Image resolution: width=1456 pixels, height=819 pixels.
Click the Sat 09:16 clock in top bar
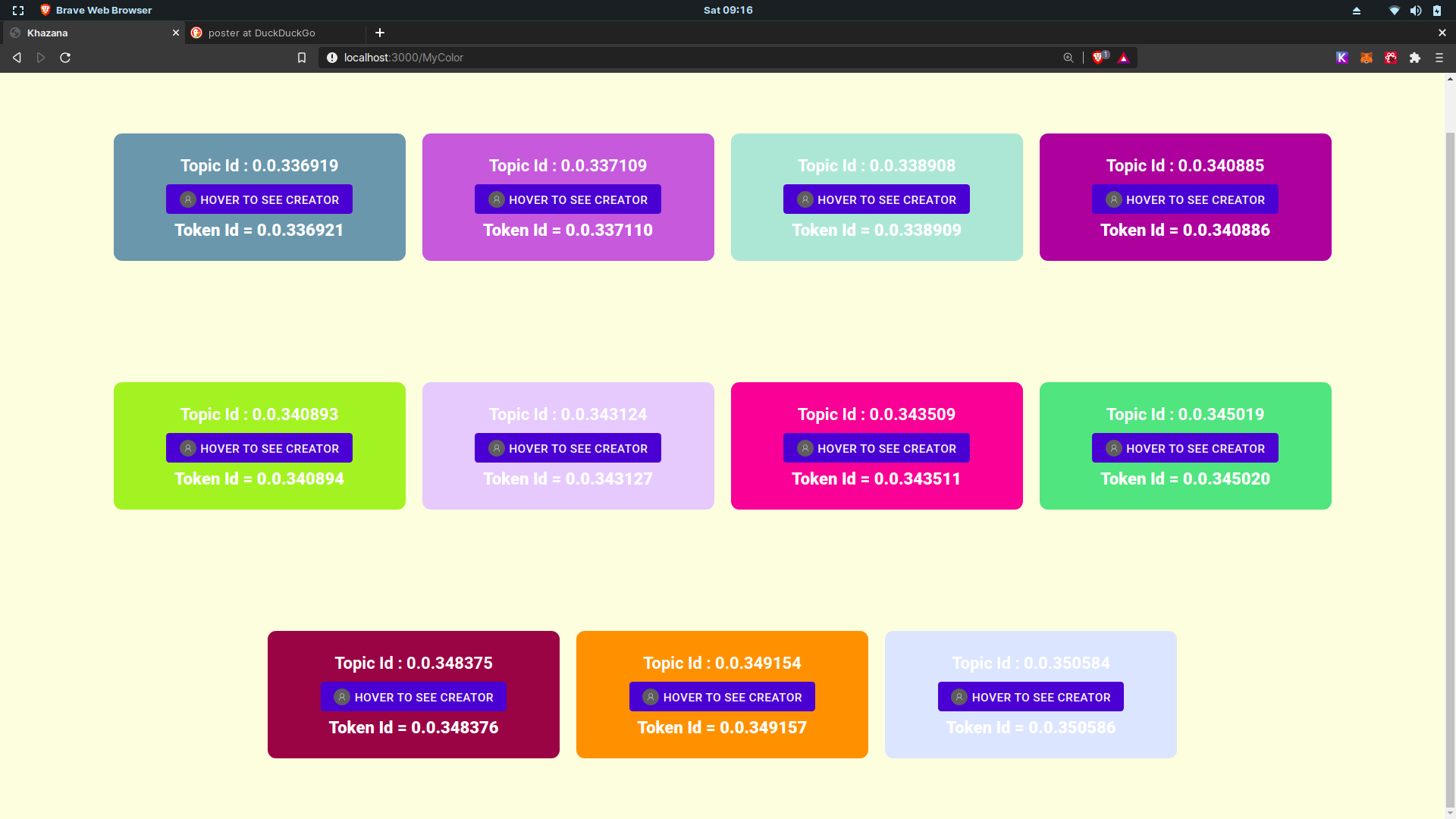coord(728,11)
